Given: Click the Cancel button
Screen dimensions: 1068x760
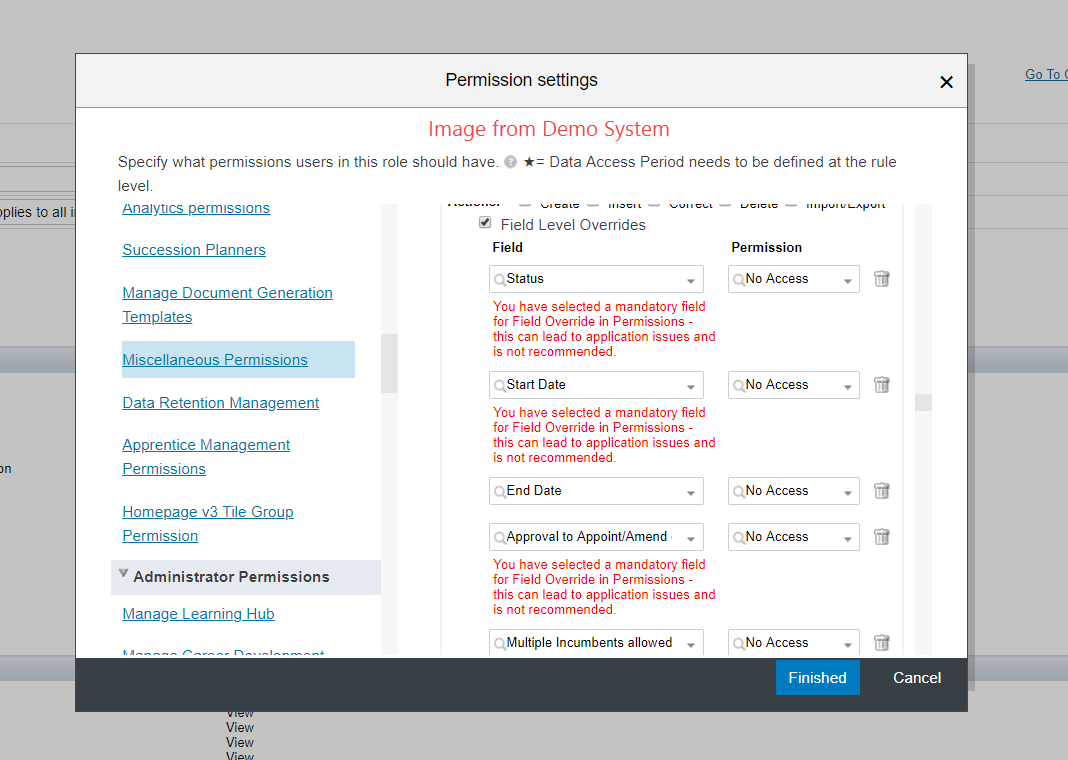Looking at the screenshot, I should pyautogui.click(x=917, y=678).
